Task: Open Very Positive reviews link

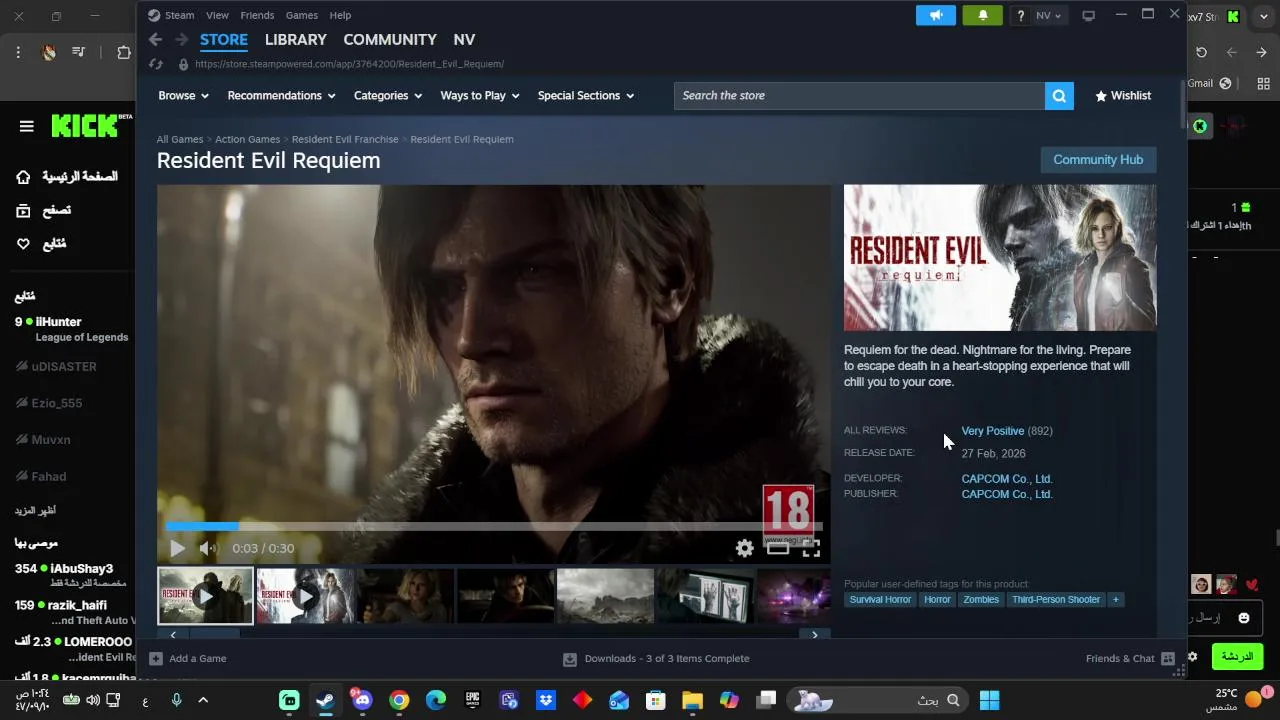Action: (x=992, y=431)
